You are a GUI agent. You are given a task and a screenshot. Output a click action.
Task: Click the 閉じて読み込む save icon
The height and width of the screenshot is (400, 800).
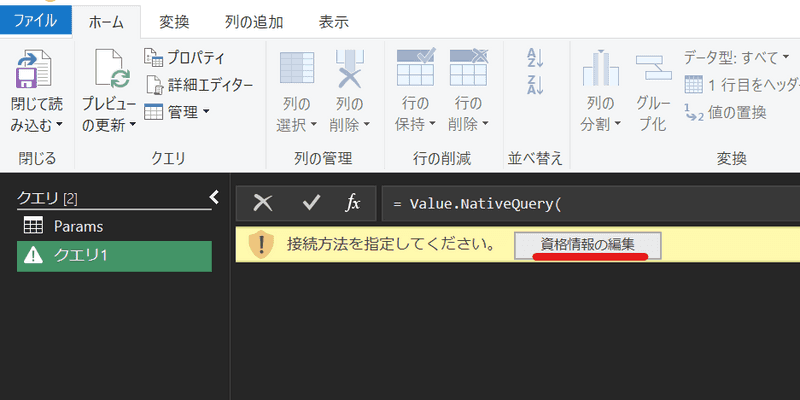pyautogui.click(x=35, y=72)
